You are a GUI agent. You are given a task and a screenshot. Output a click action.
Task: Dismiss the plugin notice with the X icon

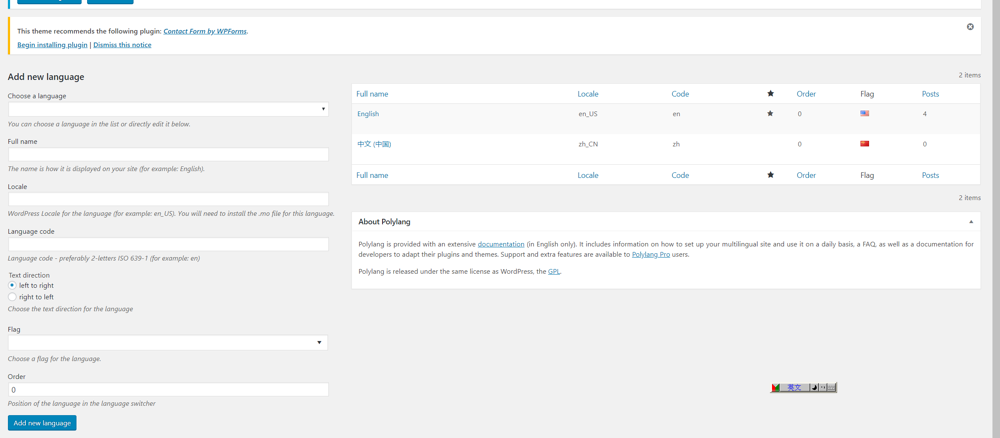970,27
